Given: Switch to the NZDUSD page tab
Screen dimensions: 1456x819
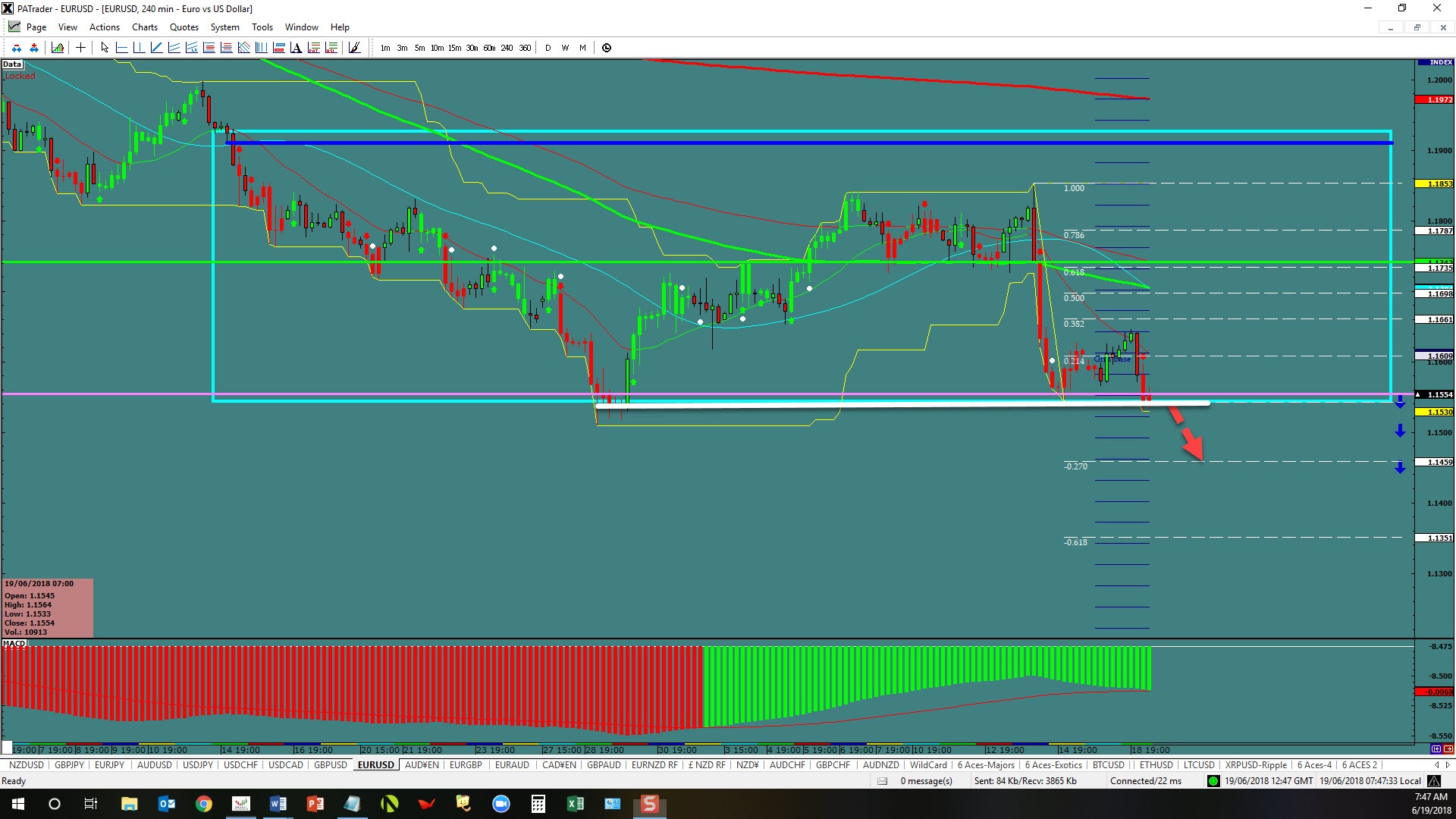Looking at the screenshot, I should coord(27,765).
